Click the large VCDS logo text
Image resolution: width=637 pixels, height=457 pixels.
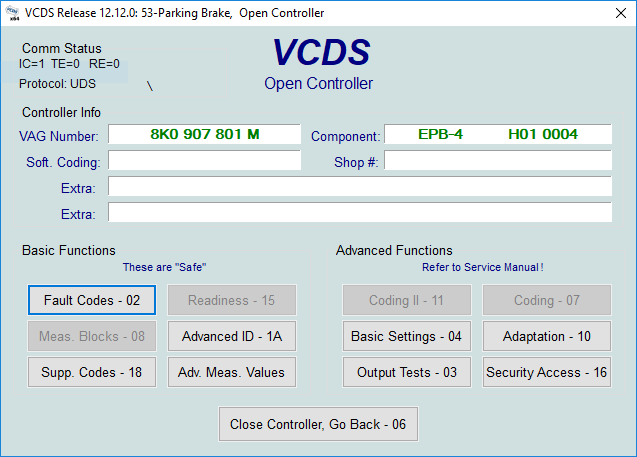321,52
